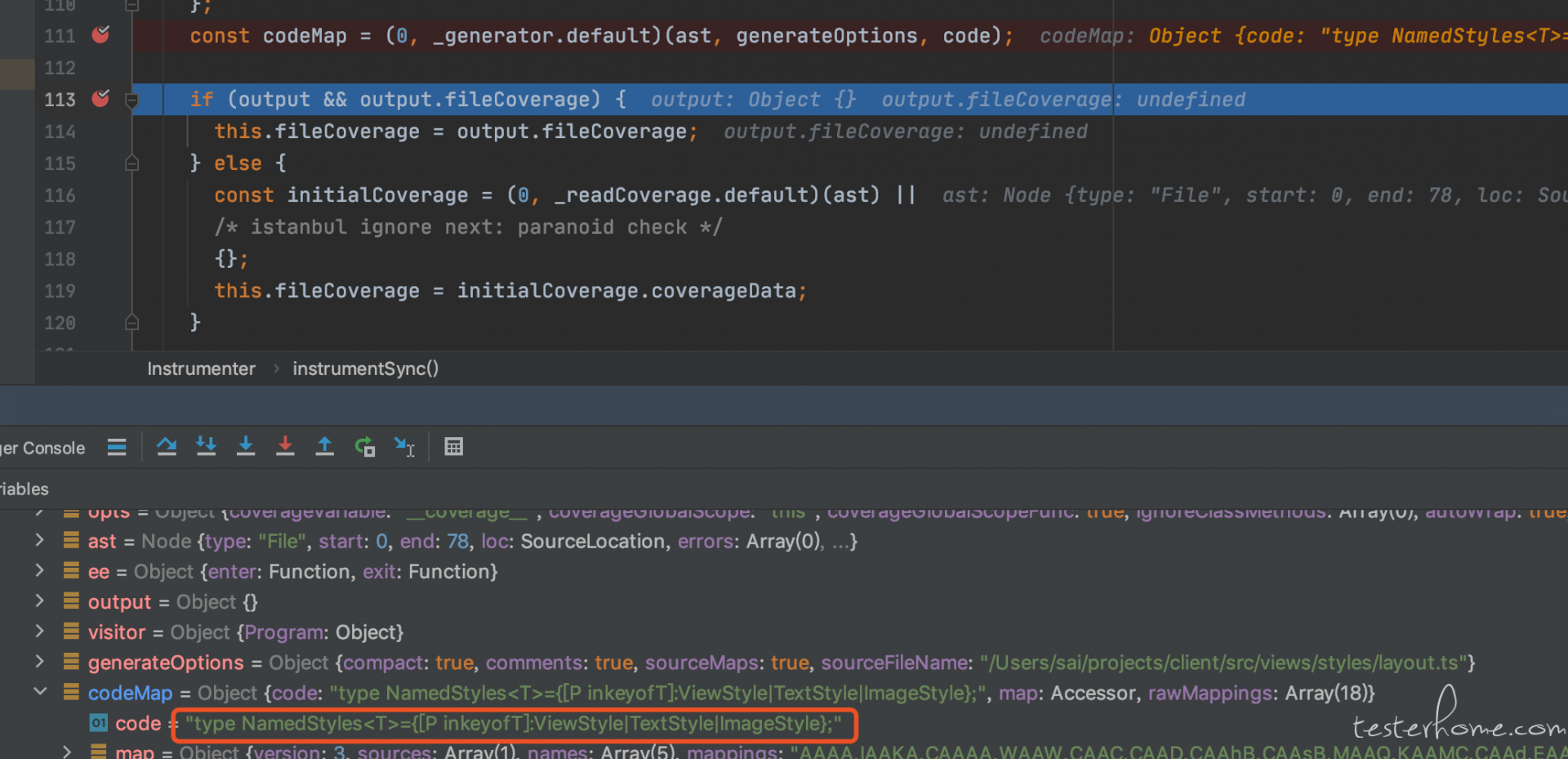Image resolution: width=1568 pixels, height=759 pixels.
Task: Select the code property under codeMap
Action: pyautogui.click(x=784, y=723)
